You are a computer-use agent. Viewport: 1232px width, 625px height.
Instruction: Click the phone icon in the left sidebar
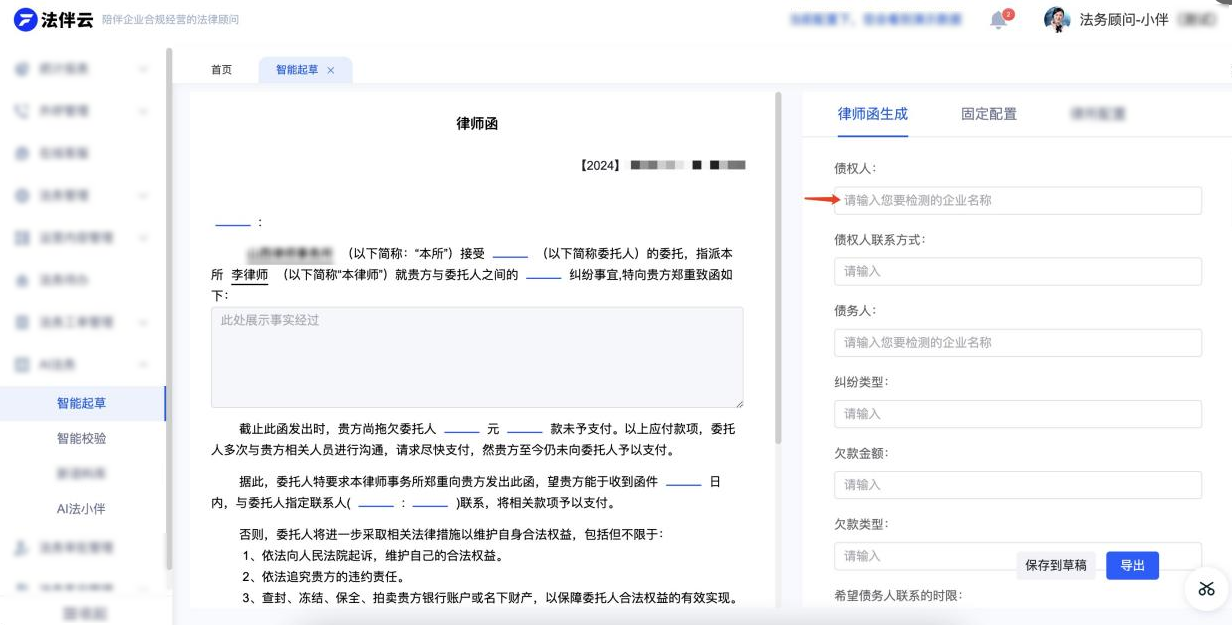tap(22, 111)
